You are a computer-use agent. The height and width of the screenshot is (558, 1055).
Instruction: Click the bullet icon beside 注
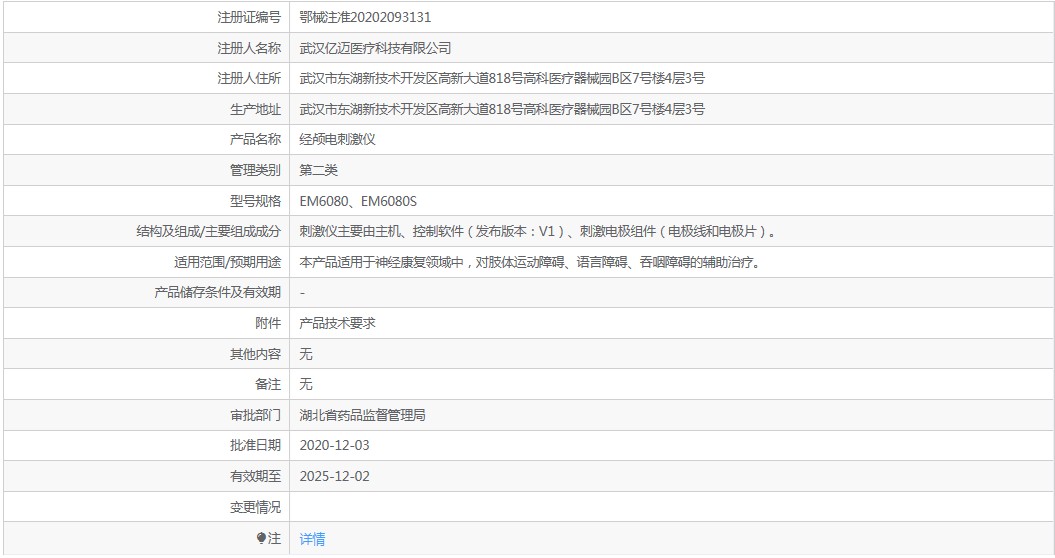(x=261, y=538)
